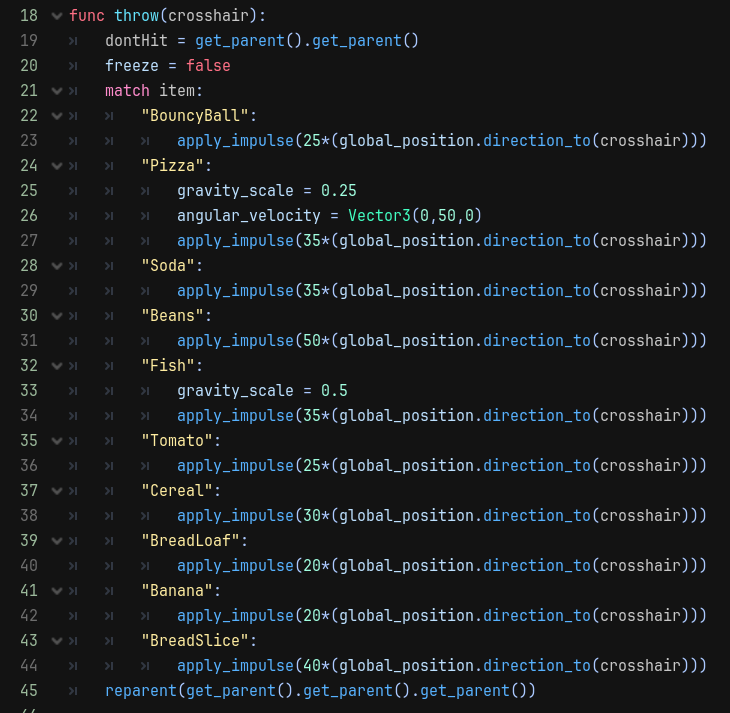Fold the "BreadSlice" case block
This screenshot has height=713, width=730.
pyautogui.click(x=56, y=641)
